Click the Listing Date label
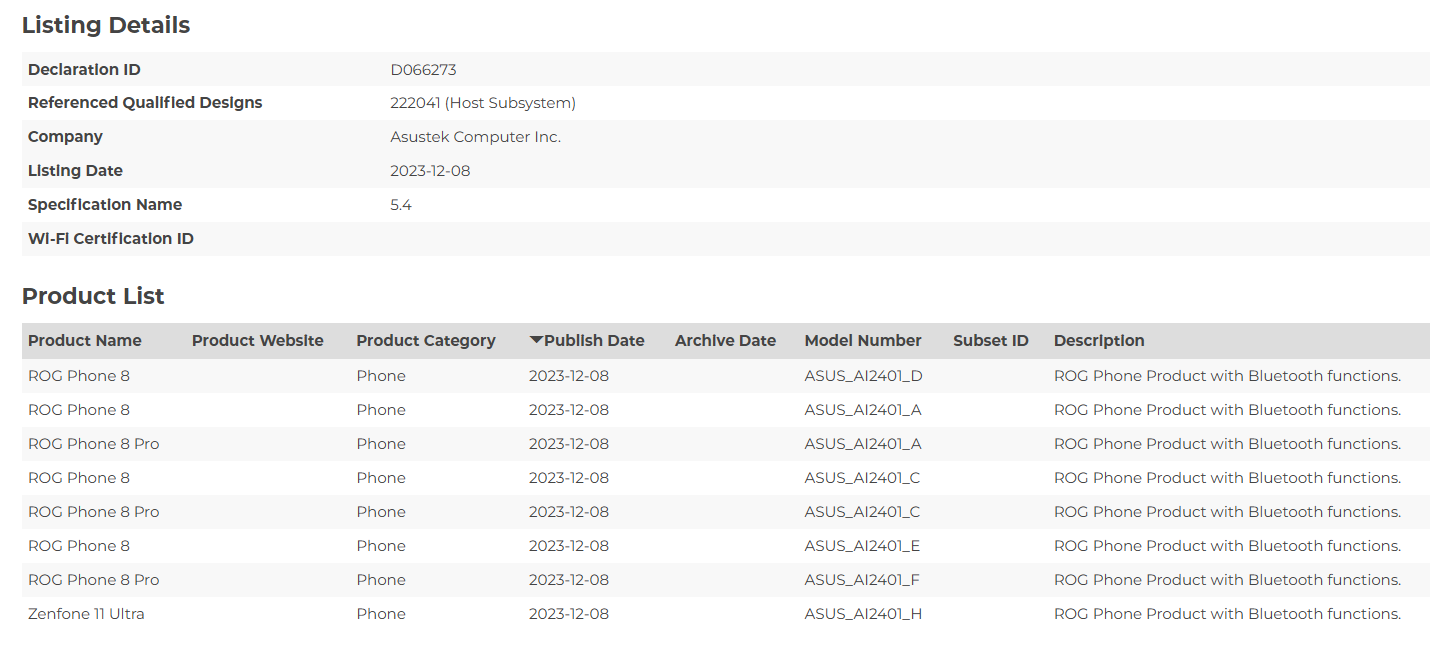 tap(75, 171)
